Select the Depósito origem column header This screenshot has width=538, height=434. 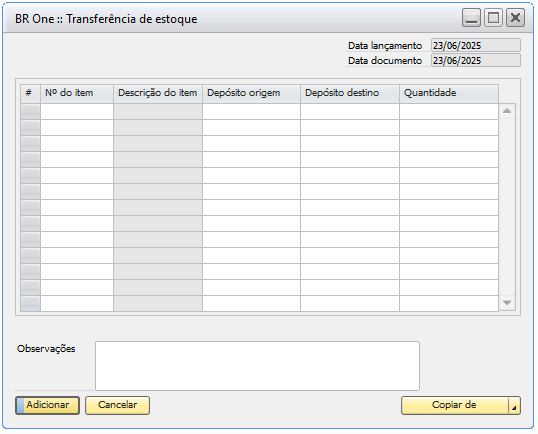(252, 93)
